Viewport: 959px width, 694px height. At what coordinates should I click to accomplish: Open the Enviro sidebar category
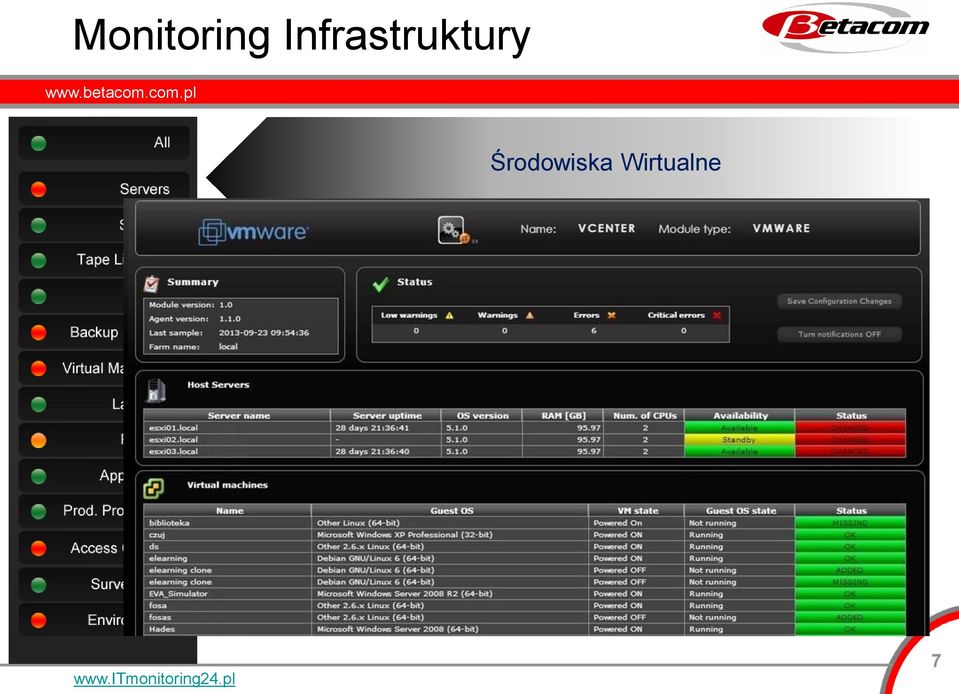[x=71, y=620]
